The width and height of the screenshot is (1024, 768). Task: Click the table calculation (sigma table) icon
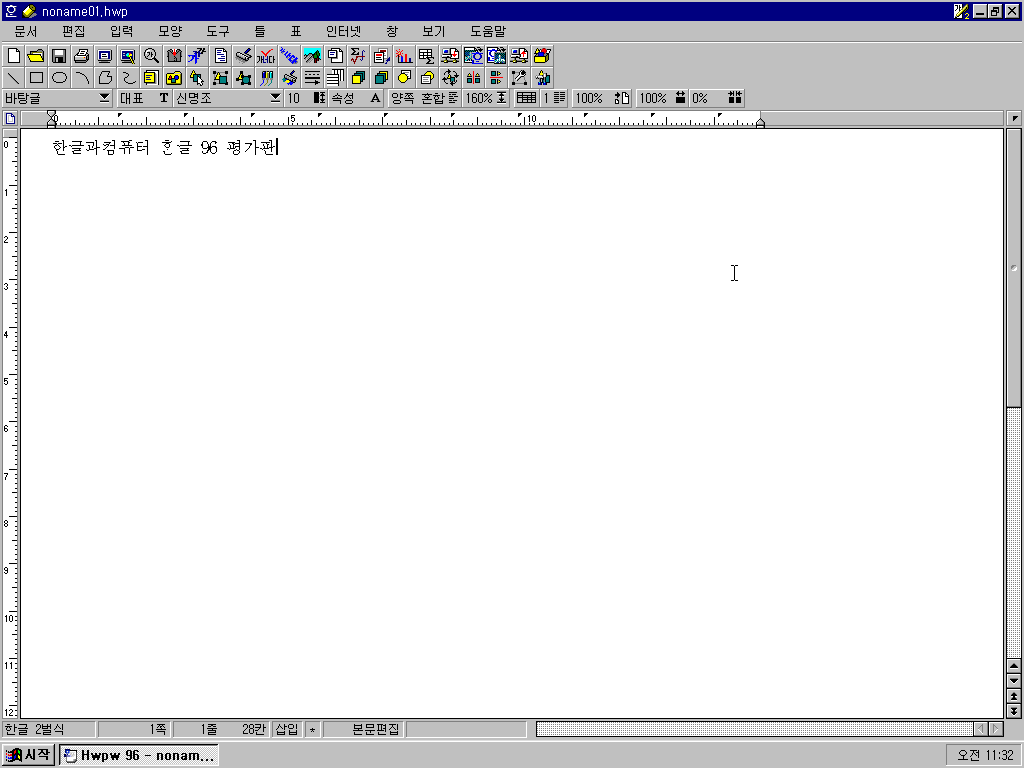click(426, 56)
